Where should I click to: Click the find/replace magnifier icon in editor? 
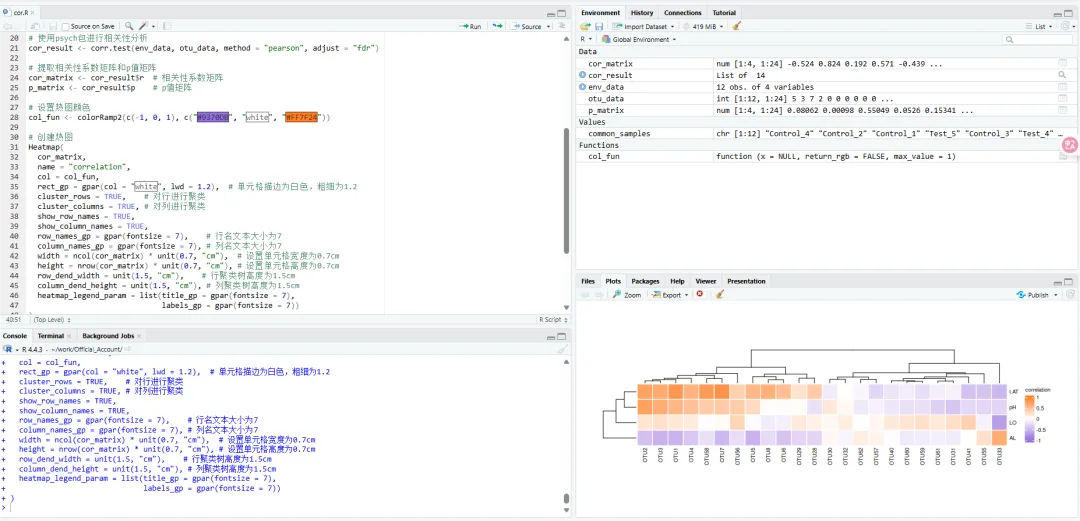tap(129, 26)
